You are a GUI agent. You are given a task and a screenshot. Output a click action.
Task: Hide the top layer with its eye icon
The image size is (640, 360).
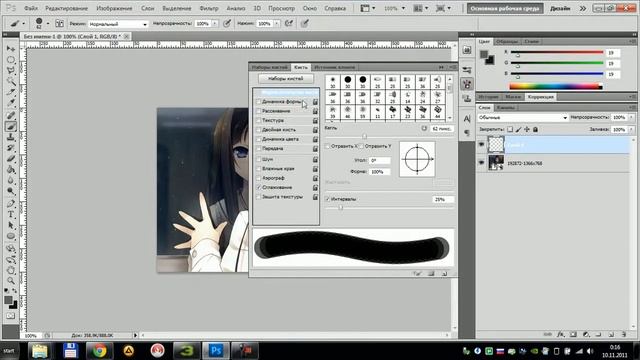(x=482, y=144)
